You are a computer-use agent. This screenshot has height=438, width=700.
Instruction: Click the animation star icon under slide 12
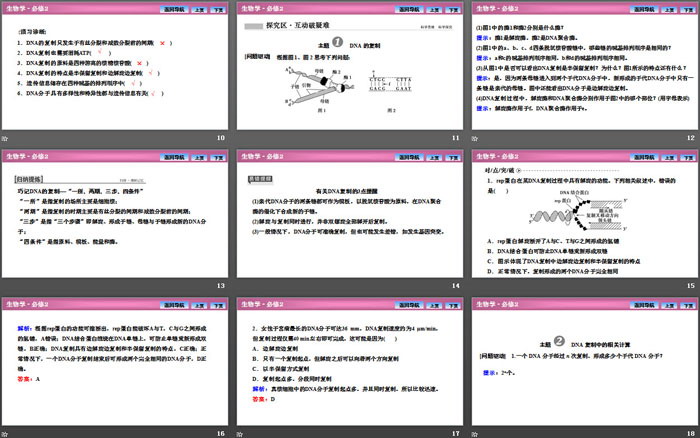(475, 138)
